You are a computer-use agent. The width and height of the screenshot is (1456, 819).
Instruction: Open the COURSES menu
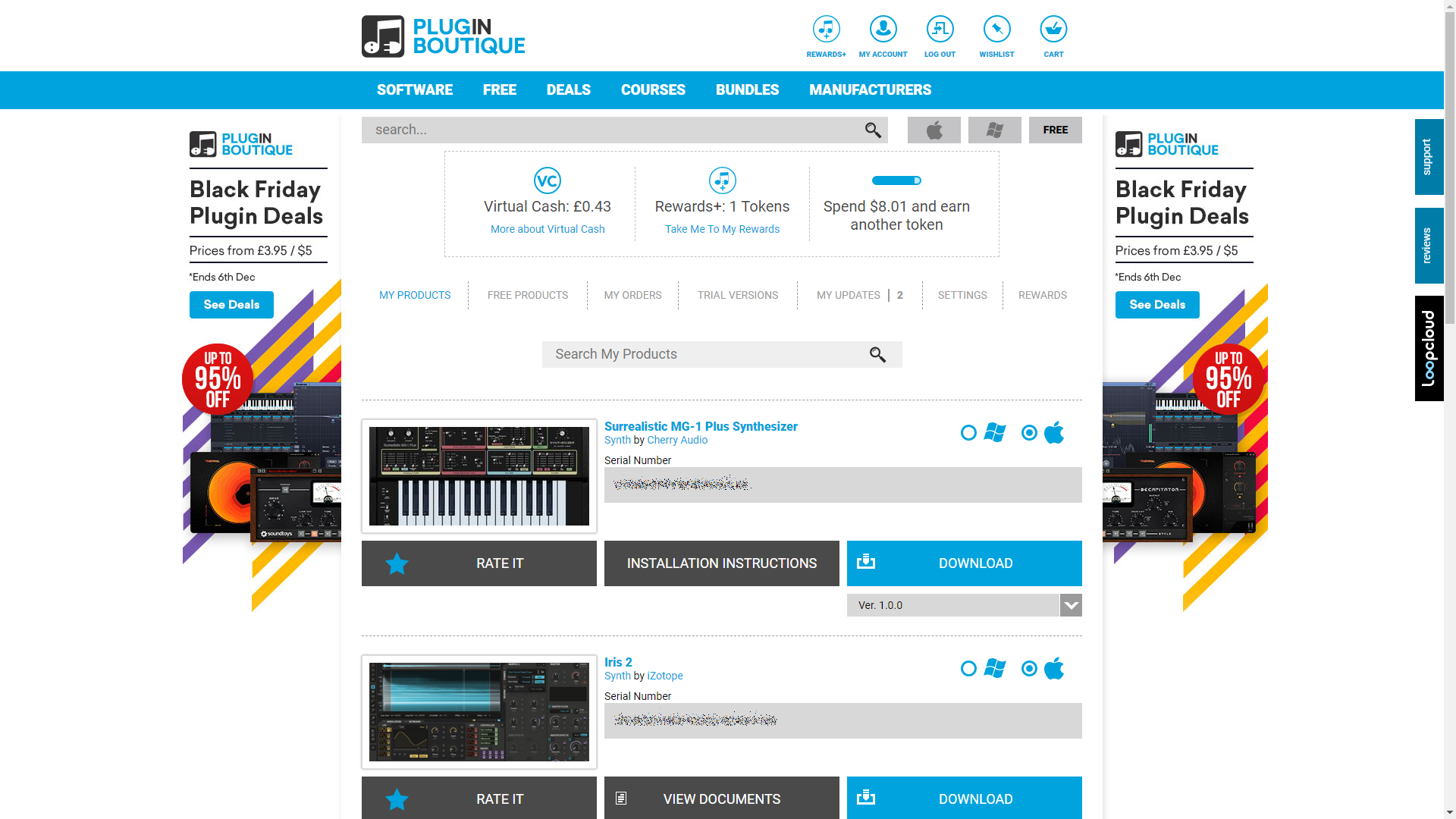(x=653, y=90)
